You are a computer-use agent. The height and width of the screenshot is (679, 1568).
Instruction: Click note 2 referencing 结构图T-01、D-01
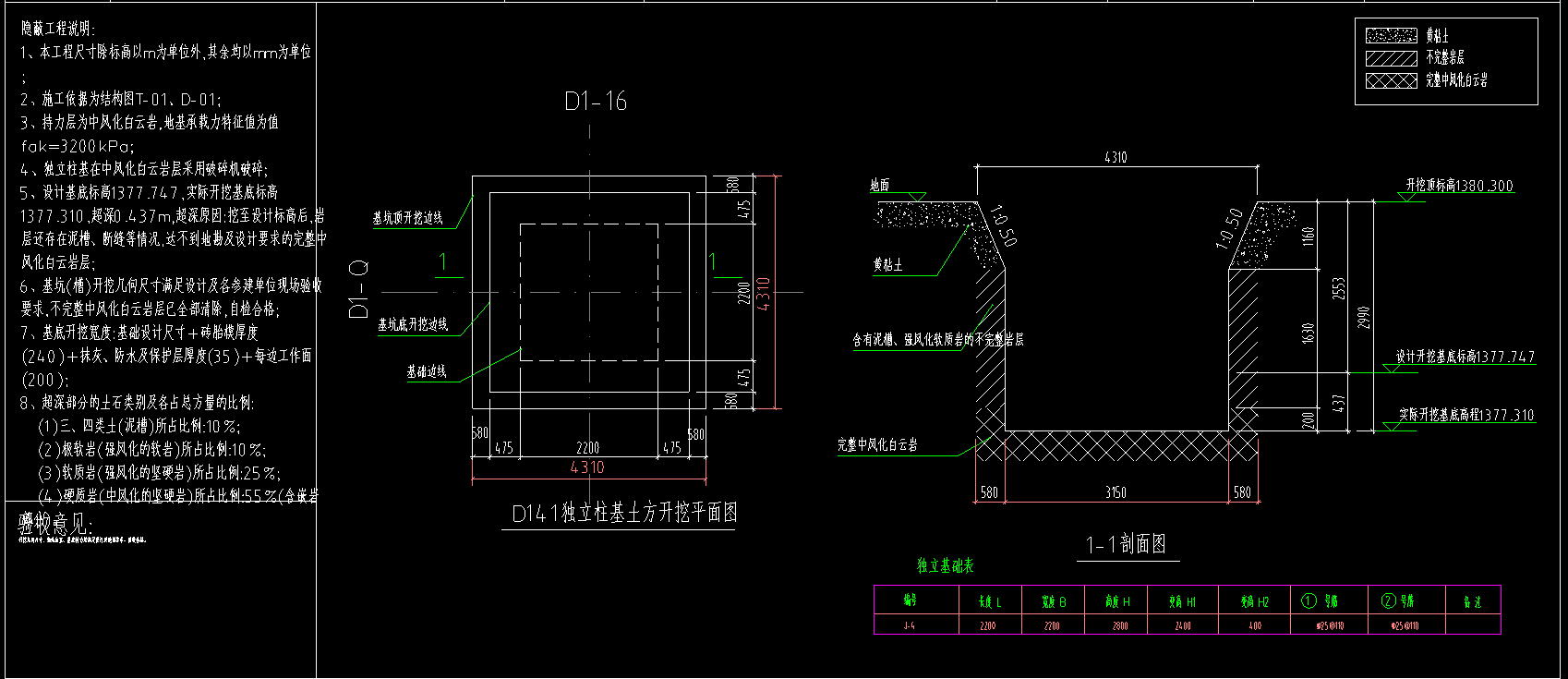tap(121, 99)
